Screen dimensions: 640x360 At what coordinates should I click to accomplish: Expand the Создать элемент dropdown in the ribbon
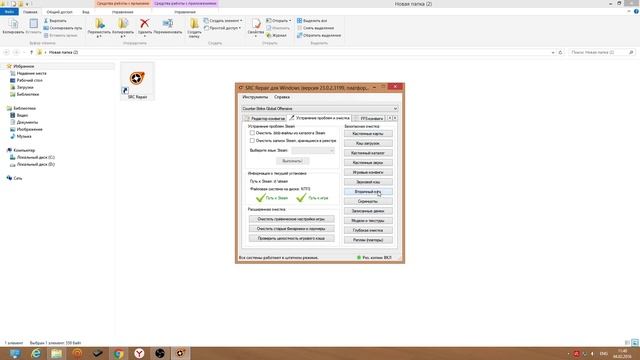(x=223, y=20)
